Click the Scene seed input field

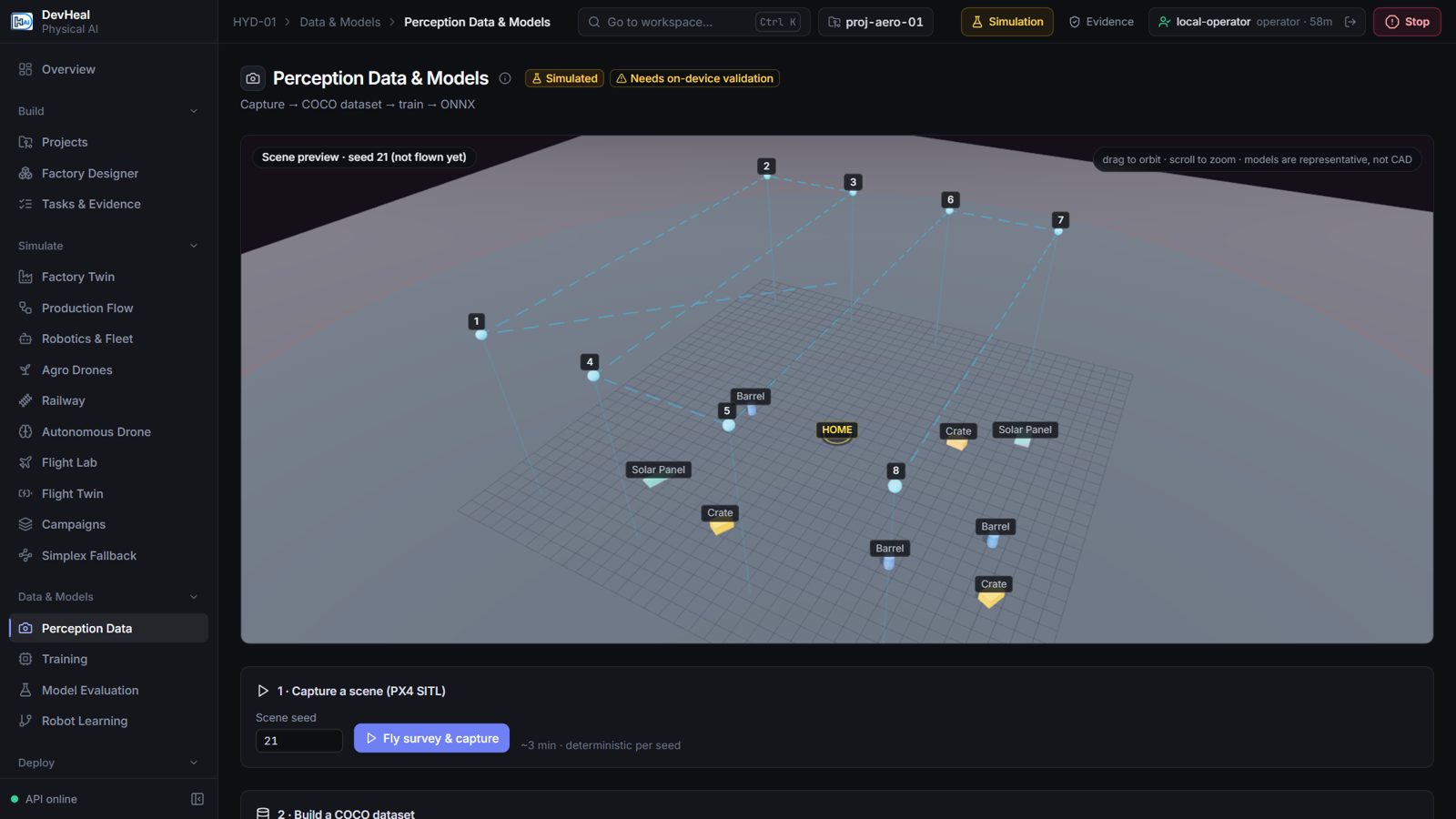(299, 741)
